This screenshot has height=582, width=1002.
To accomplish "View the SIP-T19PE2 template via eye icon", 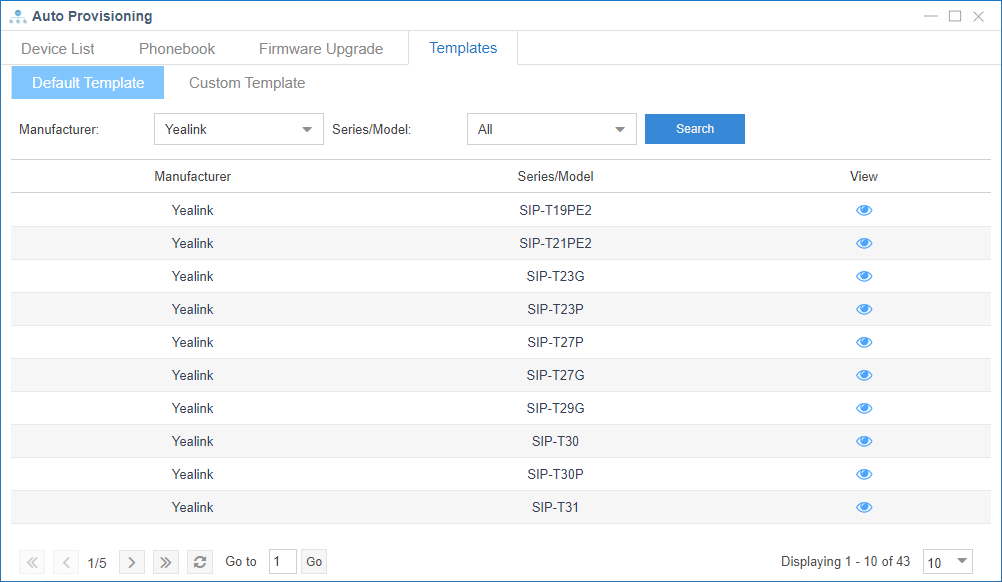I will pyautogui.click(x=864, y=210).
